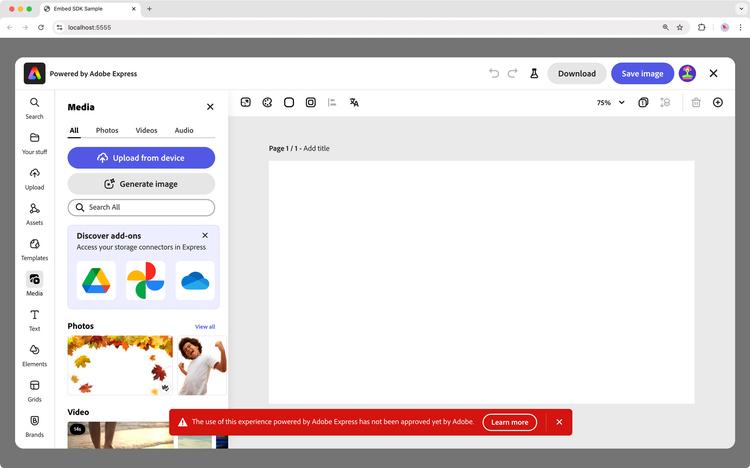Open the Templates panel
This screenshot has height=468, width=750.
pos(34,250)
